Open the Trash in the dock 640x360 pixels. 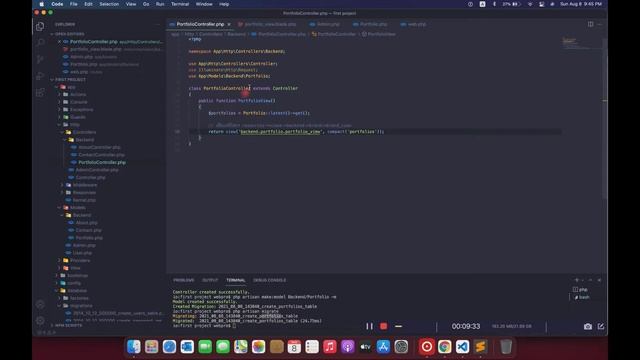[x=506, y=347]
